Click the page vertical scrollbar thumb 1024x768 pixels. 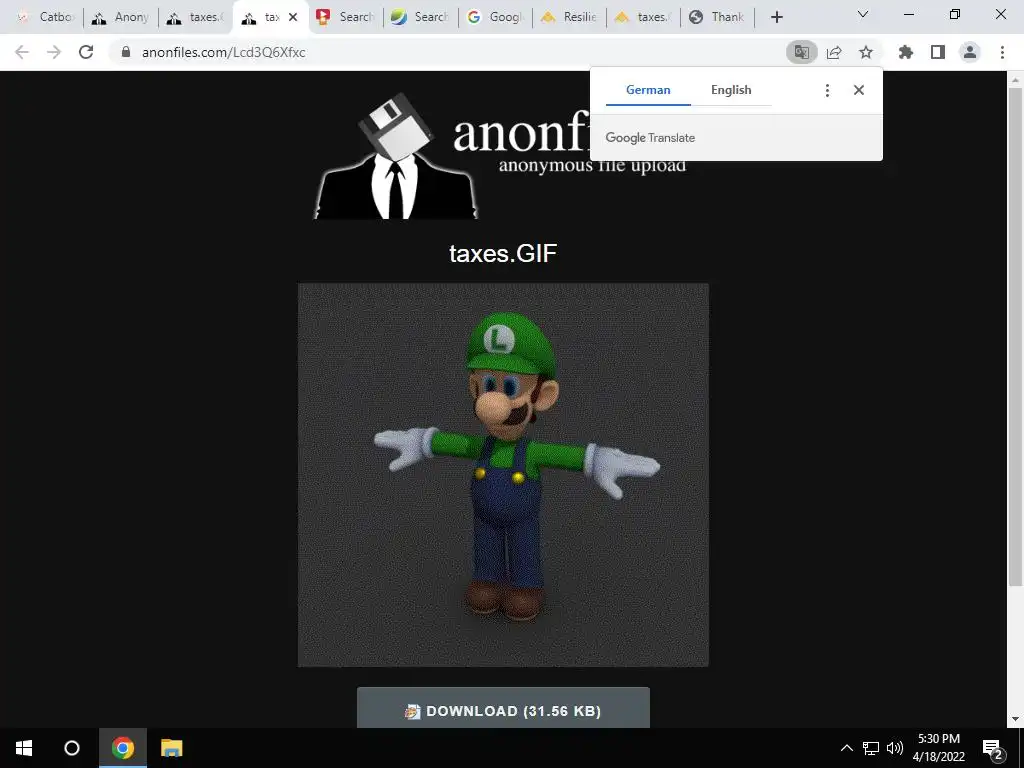pyautogui.click(x=1015, y=336)
